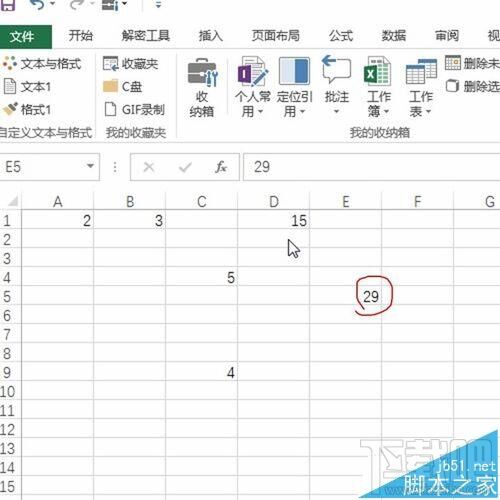Click the Redo arrow icon
This screenshot has height=500, width=500.
pos(76,4)
